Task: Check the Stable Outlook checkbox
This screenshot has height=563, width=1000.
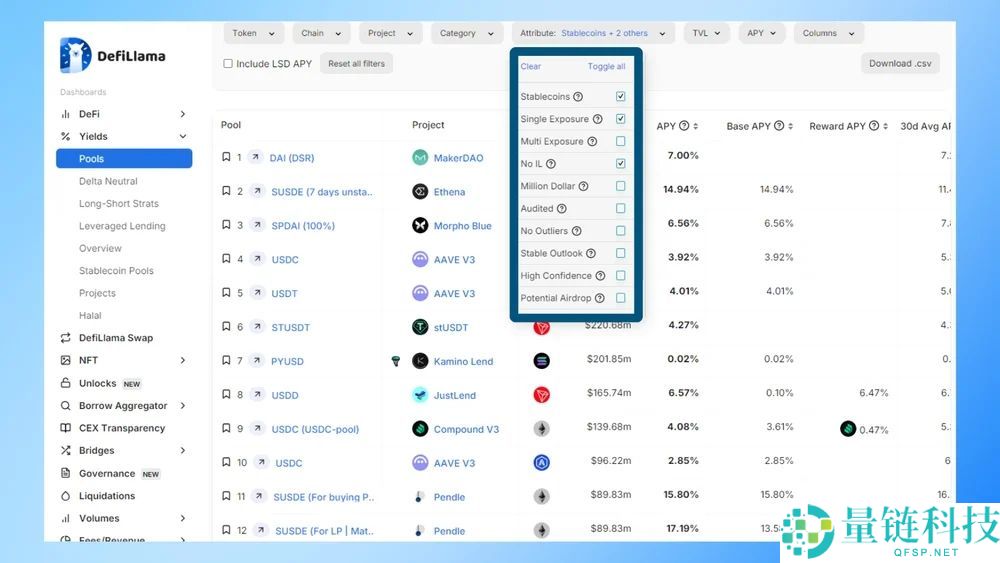Action: [x=621, y=252]
